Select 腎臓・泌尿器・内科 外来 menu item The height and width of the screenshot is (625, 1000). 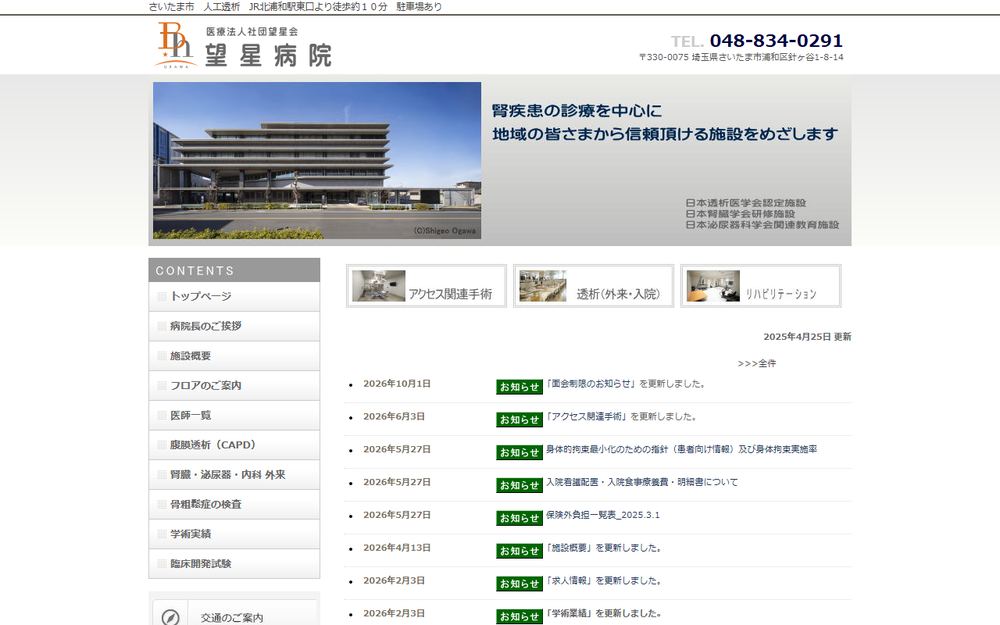click(x=234, y=474)
